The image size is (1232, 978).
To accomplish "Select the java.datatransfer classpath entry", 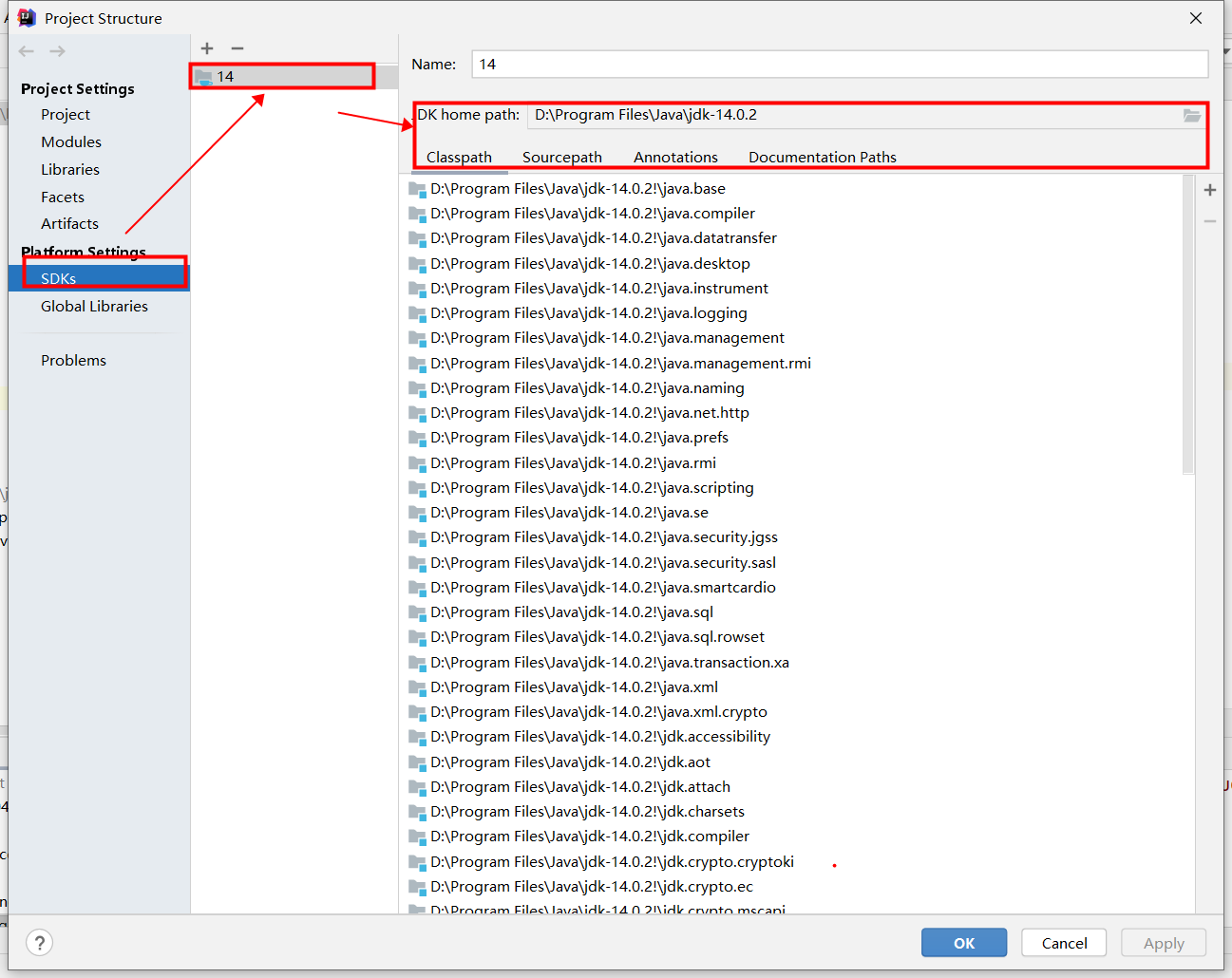I will tap(593, 238).
